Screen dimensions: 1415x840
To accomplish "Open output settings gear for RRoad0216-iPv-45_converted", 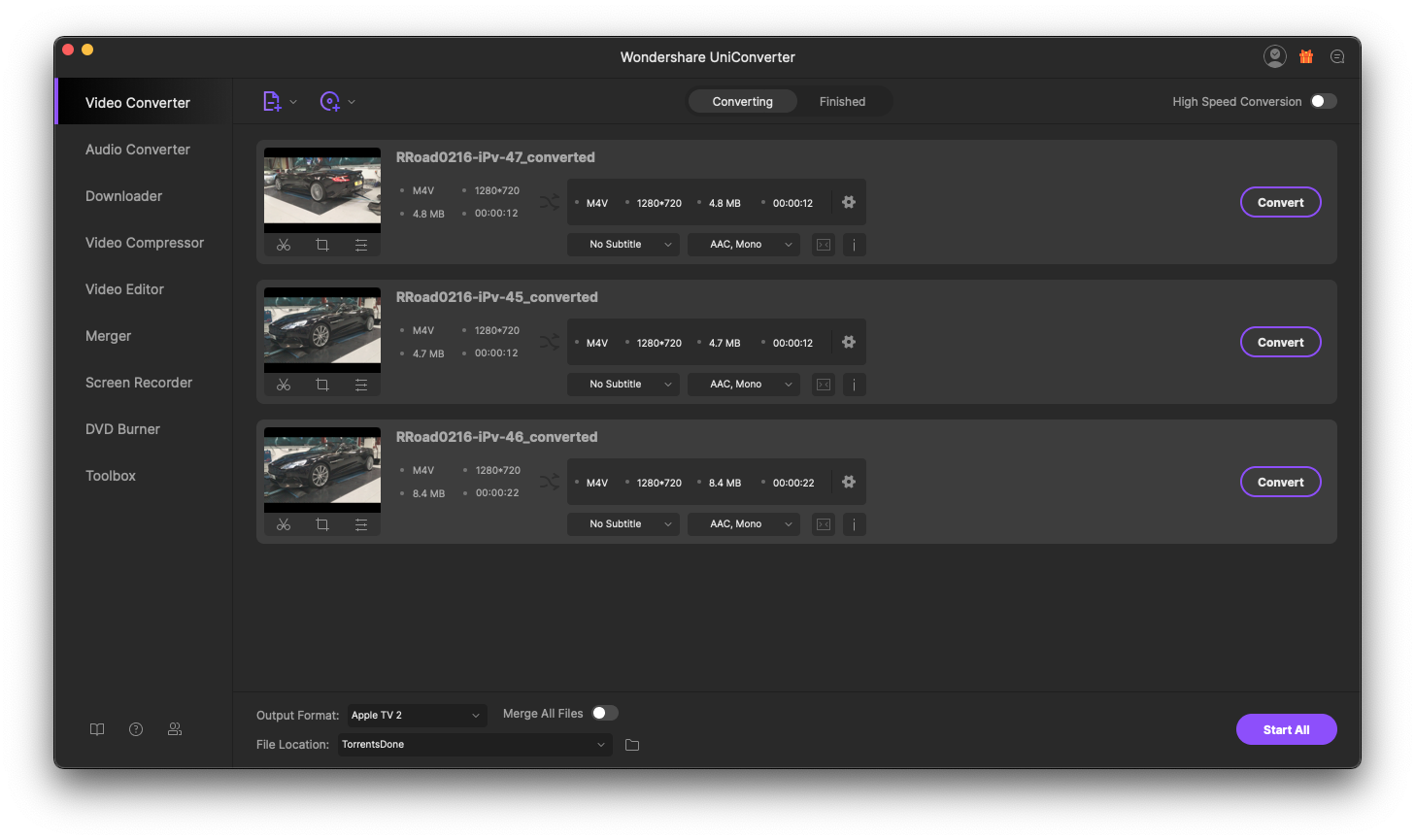I will [849, 342].
